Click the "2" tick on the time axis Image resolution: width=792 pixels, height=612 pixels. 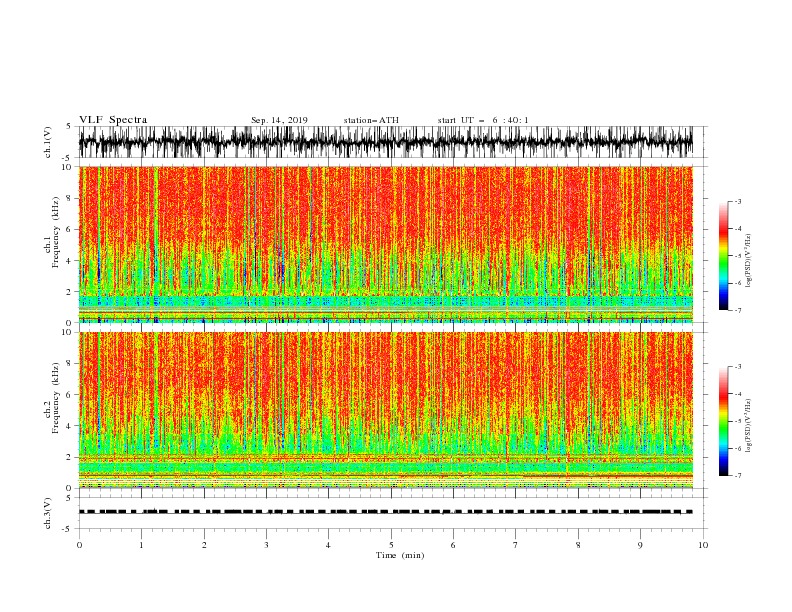tap(204, 545)
